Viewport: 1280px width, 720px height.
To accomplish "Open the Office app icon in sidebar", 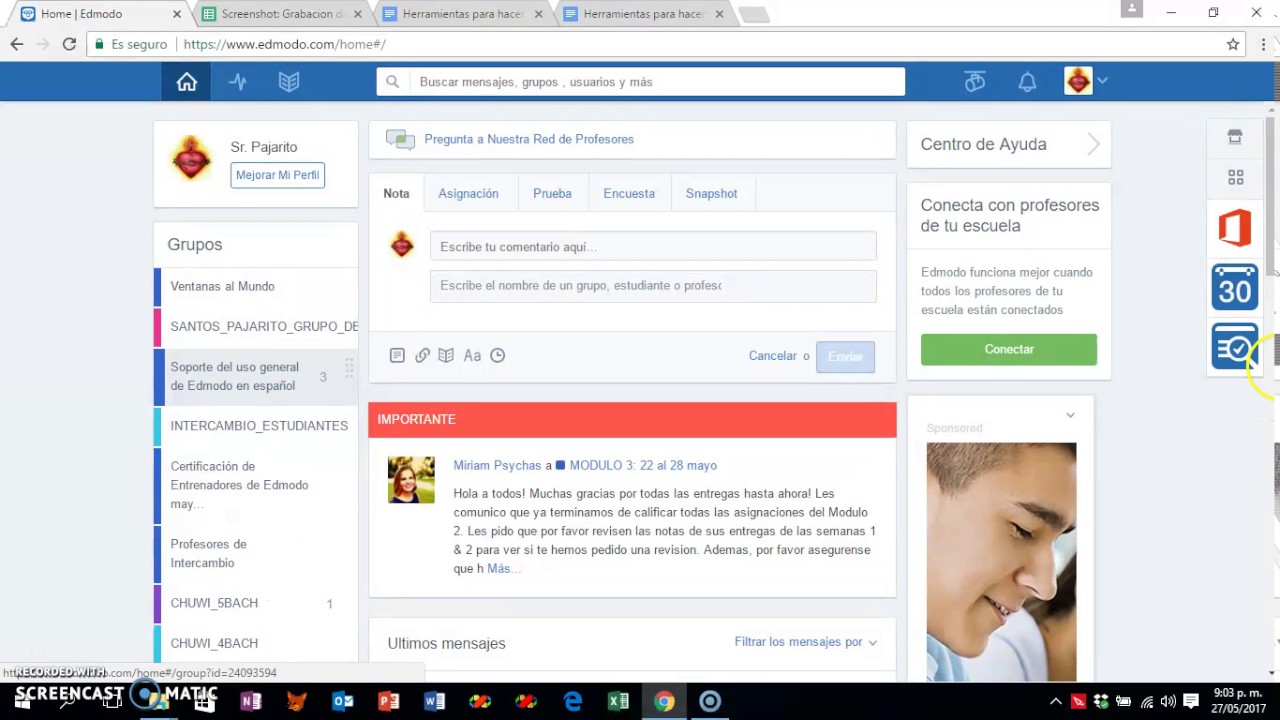I will tap(1235, 228).
